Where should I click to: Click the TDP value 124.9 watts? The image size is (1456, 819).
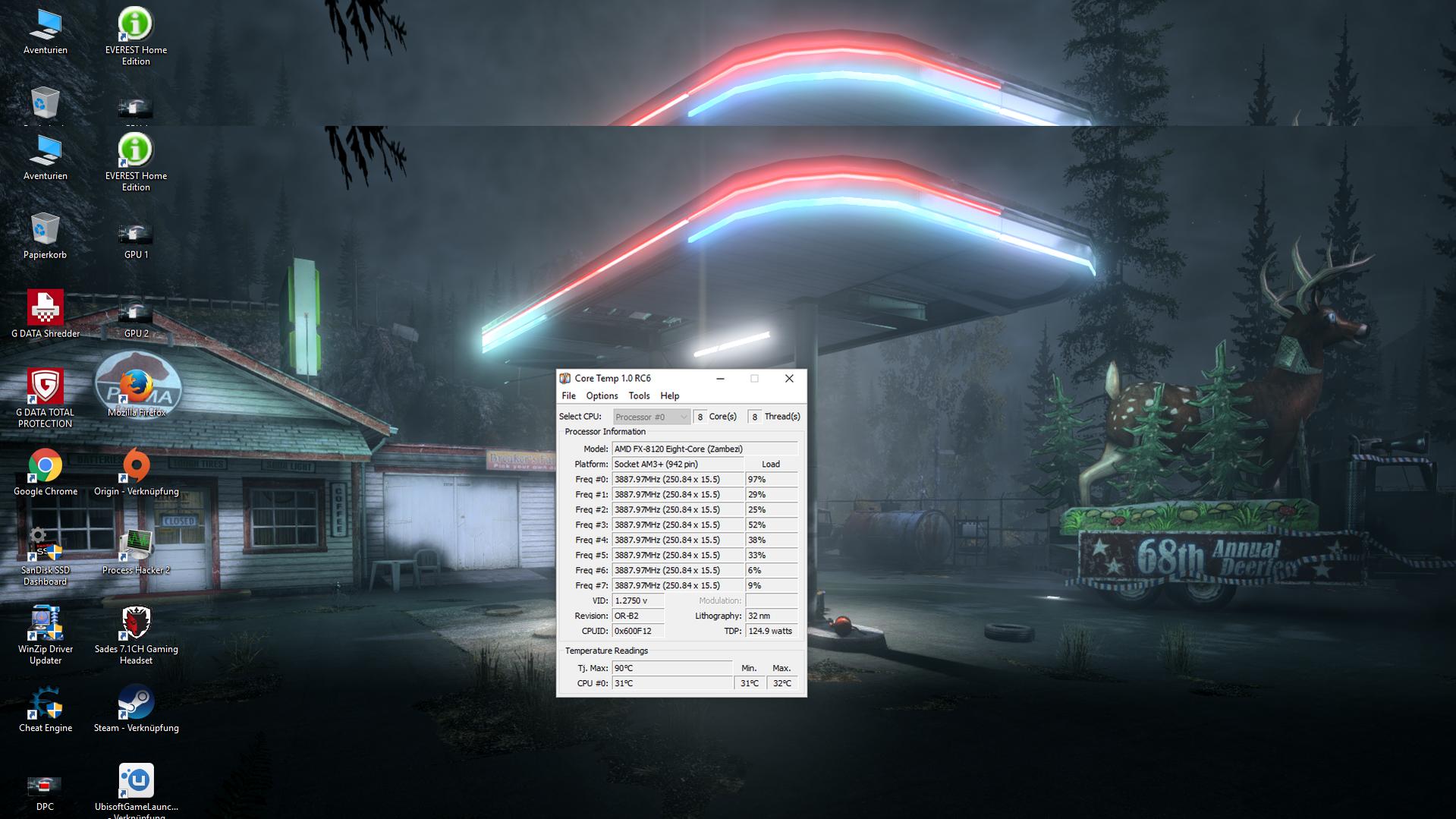click(x=772, y=631)
